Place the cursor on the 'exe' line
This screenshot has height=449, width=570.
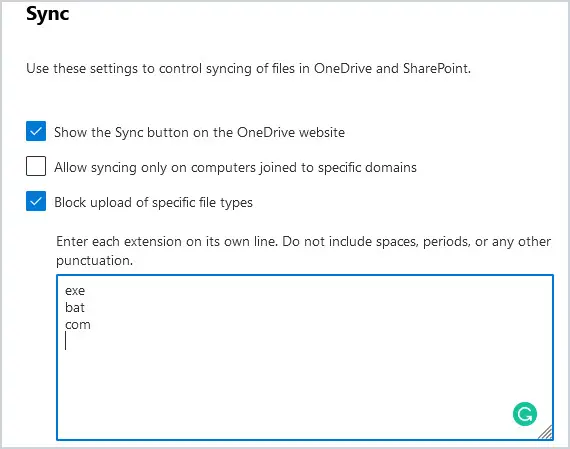75,290
